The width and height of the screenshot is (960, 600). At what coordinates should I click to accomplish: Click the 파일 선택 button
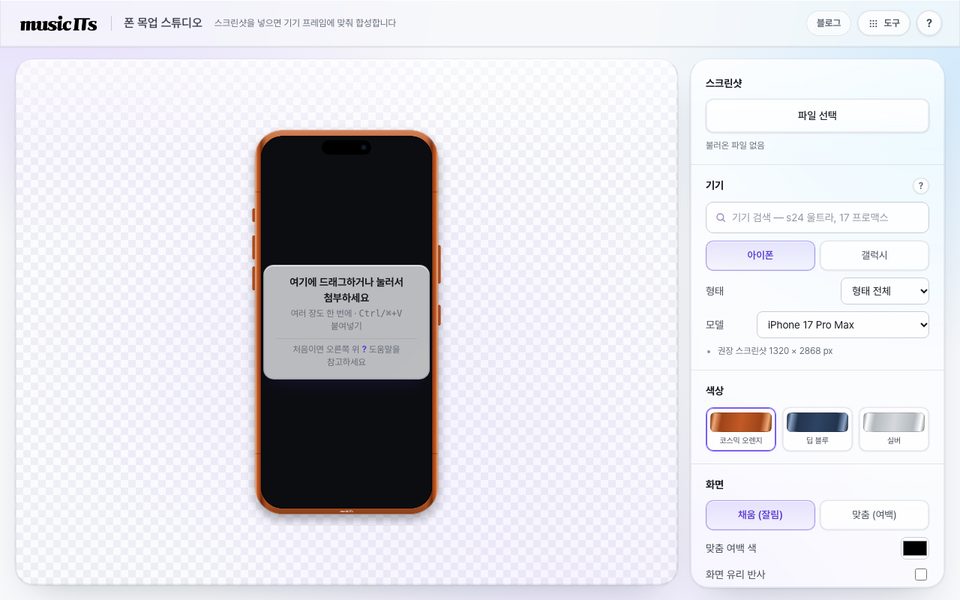817,116
